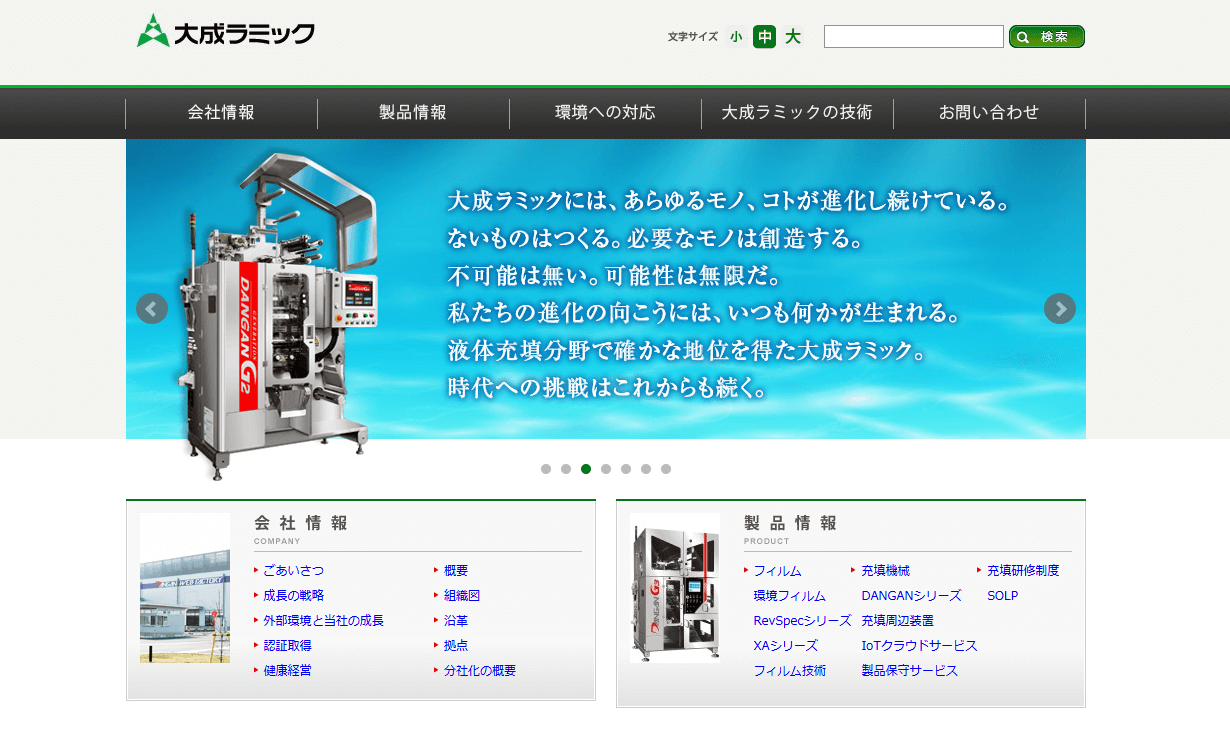Set font size to 大 (large)
1230x730 pixels.
coord(793,37)
